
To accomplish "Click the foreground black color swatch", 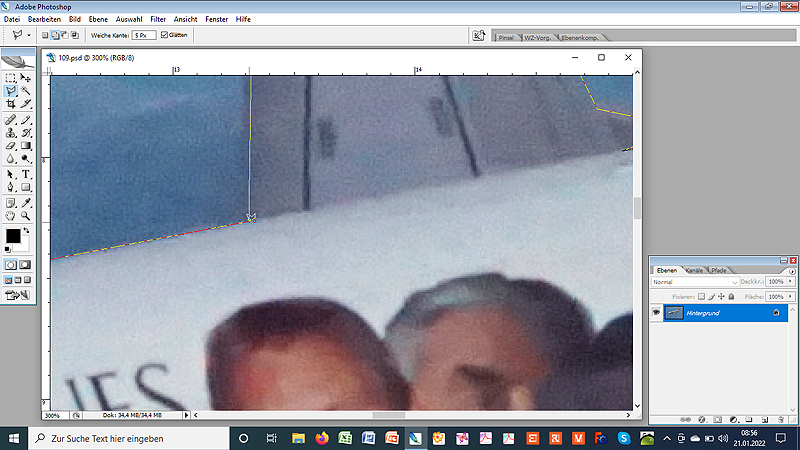I will [x=13, y=236].
